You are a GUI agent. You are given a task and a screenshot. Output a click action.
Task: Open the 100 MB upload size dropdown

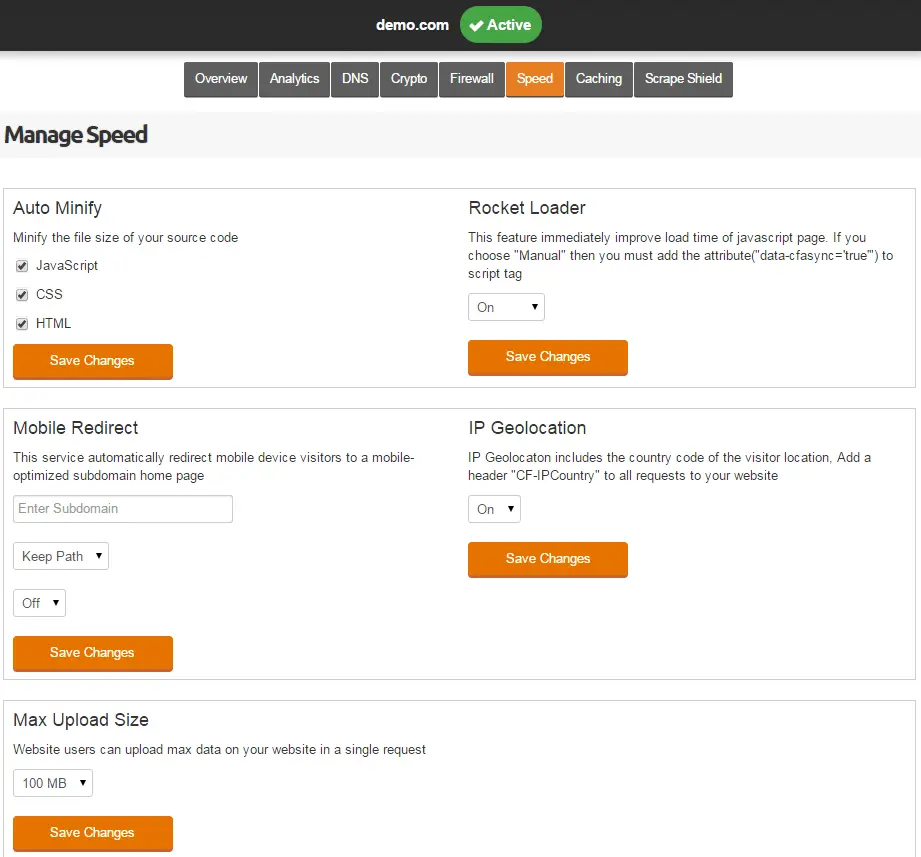click(x=53, y=783)
